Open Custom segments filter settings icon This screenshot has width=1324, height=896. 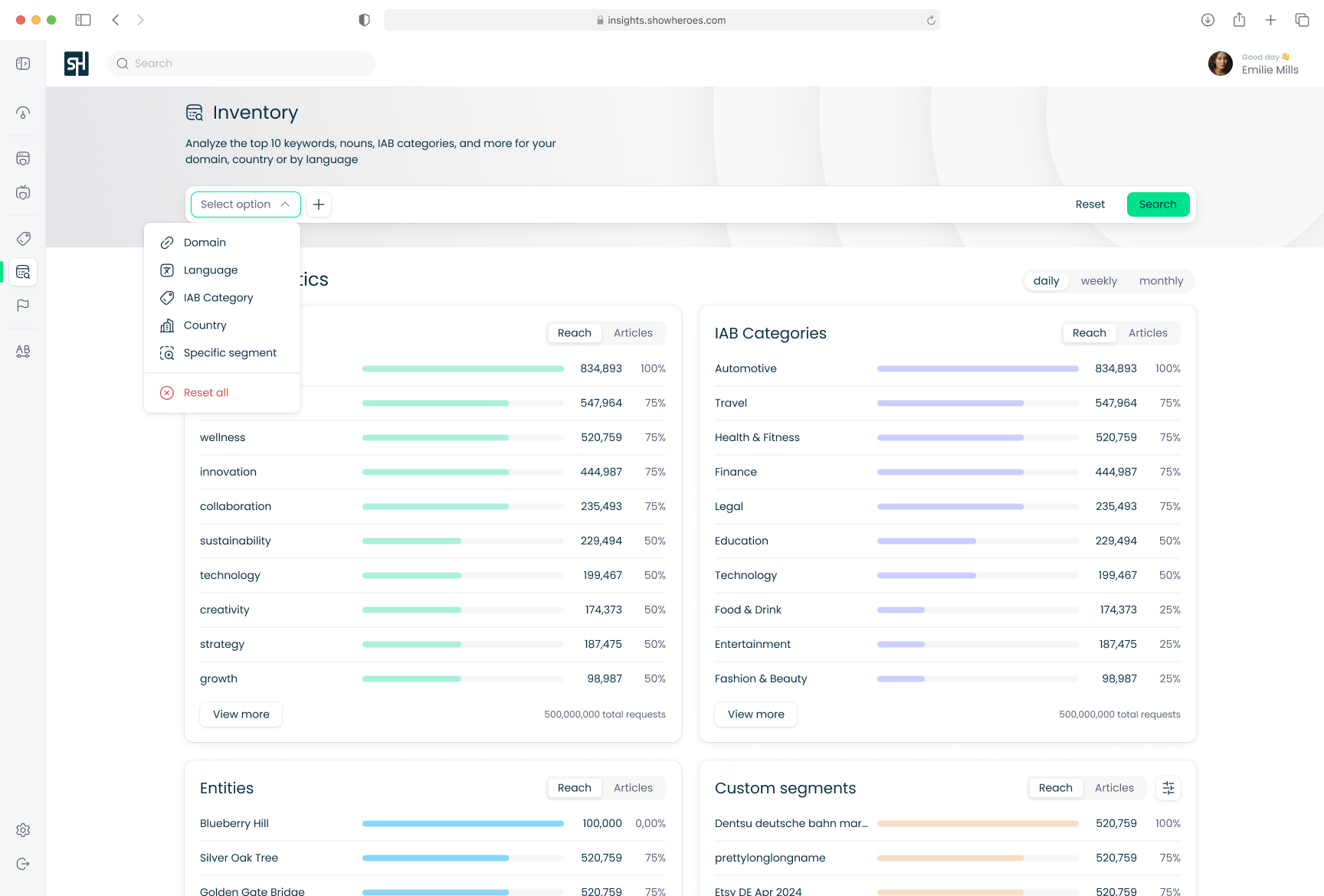1168,788
